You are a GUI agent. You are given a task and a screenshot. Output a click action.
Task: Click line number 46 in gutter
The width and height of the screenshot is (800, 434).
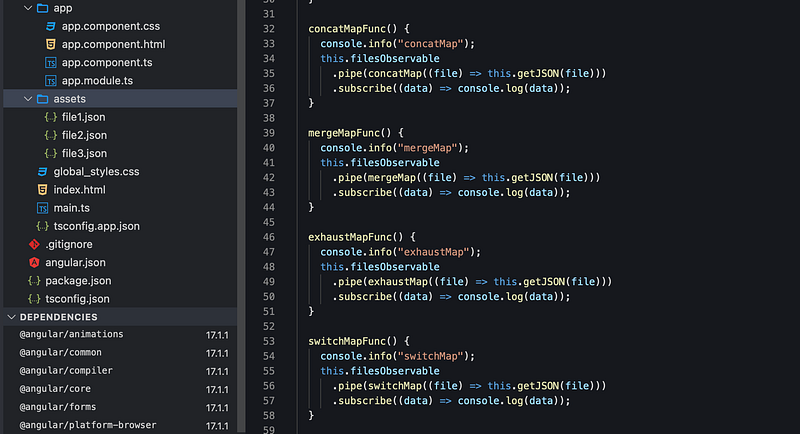pyautogui.click(x=269, y=237)
